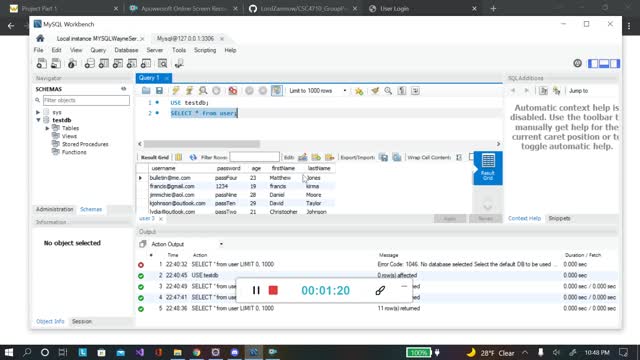Save the script with the floppy disk icon

[159, 91]
